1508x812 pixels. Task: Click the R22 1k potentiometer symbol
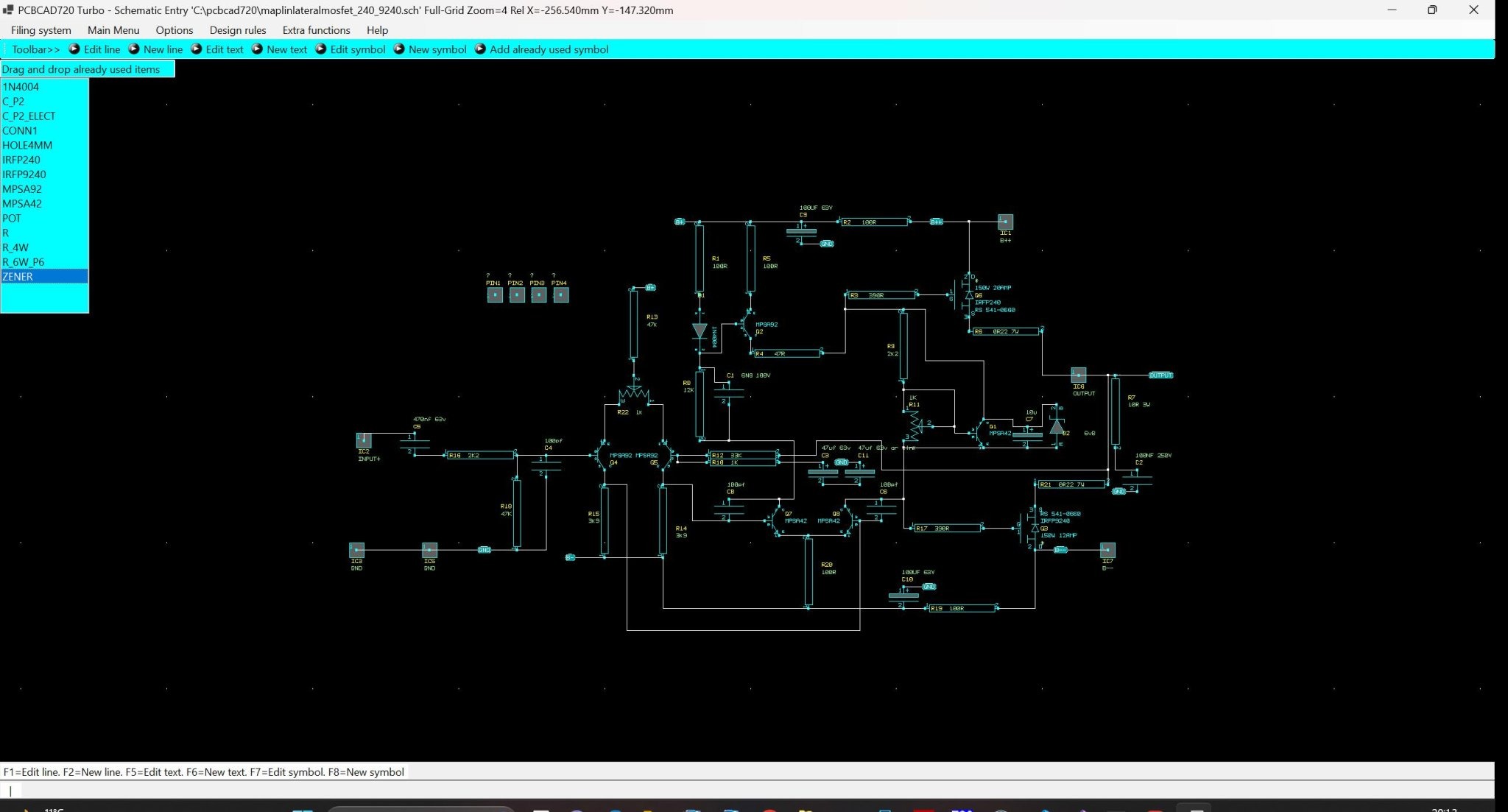click(634, 394)
